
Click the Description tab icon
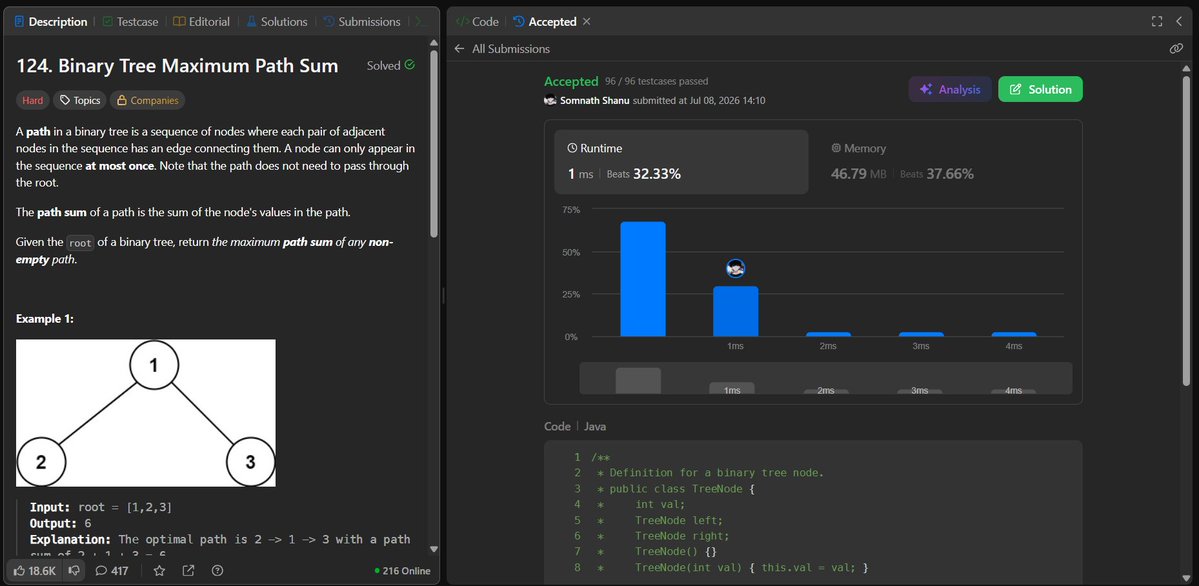(x=20, y=21)
